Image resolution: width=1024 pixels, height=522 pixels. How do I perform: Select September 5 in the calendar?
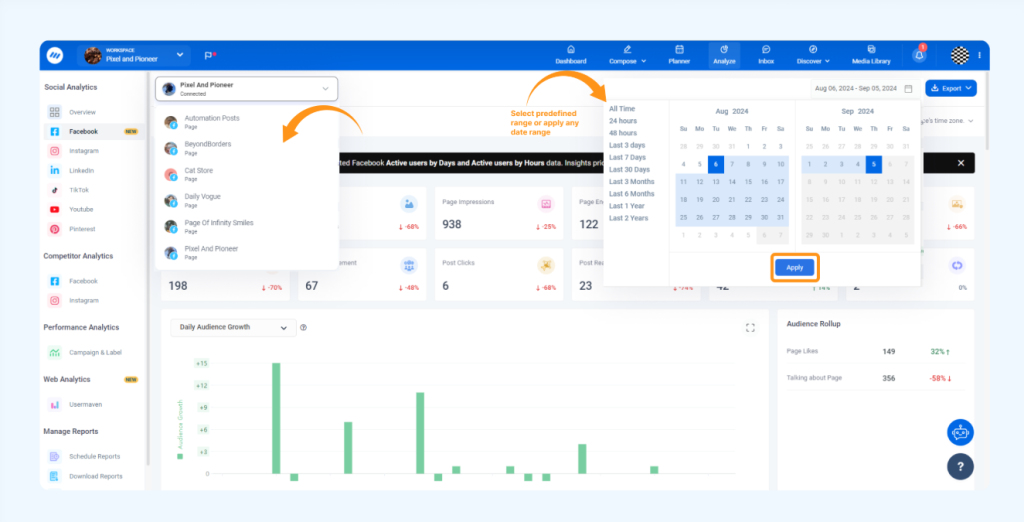872,164
